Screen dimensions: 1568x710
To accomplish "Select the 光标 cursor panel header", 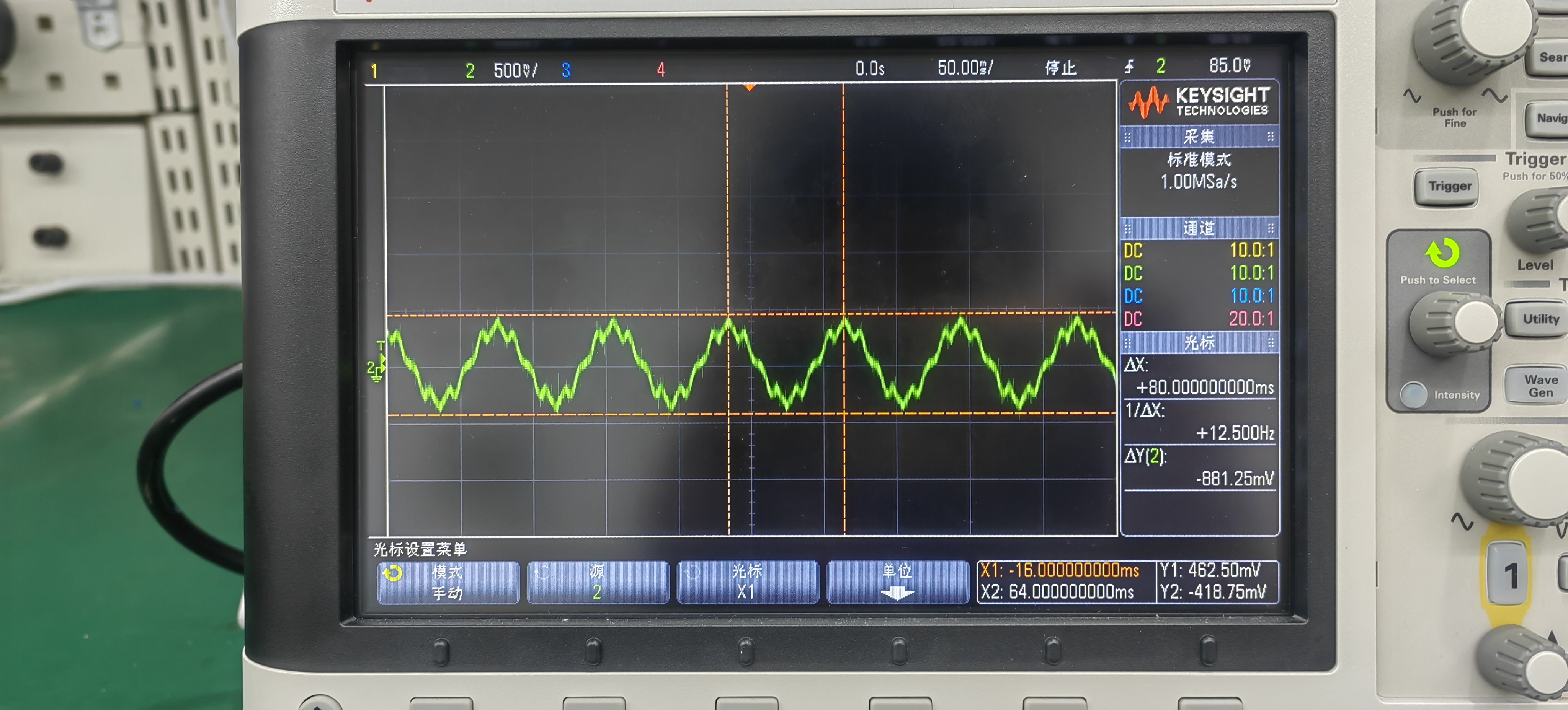I will click(1199, 342).
